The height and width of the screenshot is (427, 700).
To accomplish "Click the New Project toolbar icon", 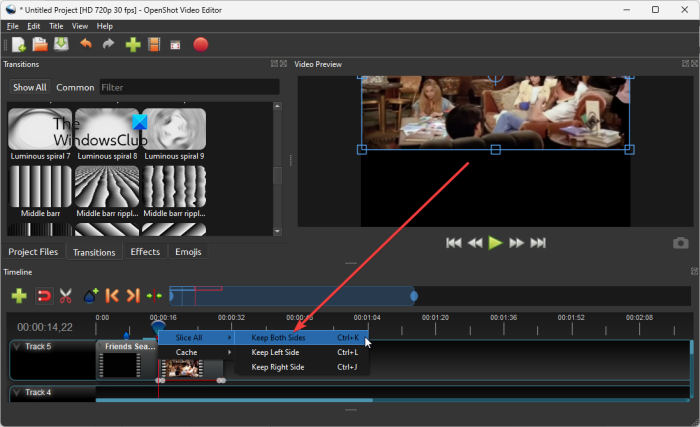I will (19, 45).
